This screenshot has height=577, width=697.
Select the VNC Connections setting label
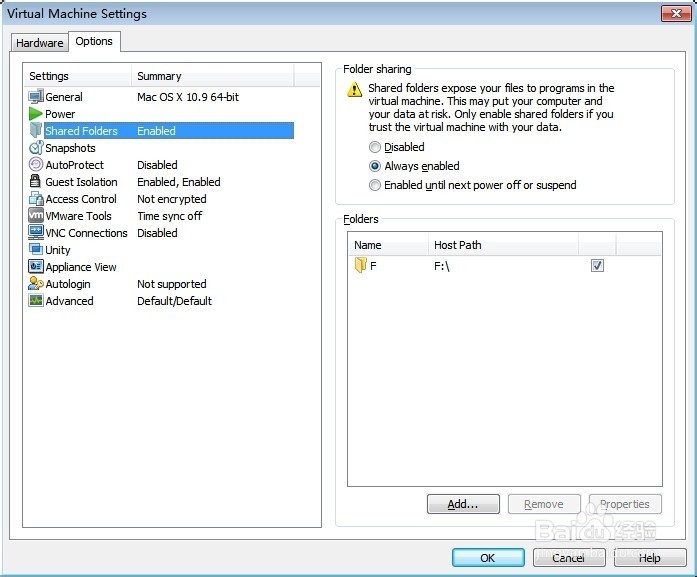[x=86, y=233]
